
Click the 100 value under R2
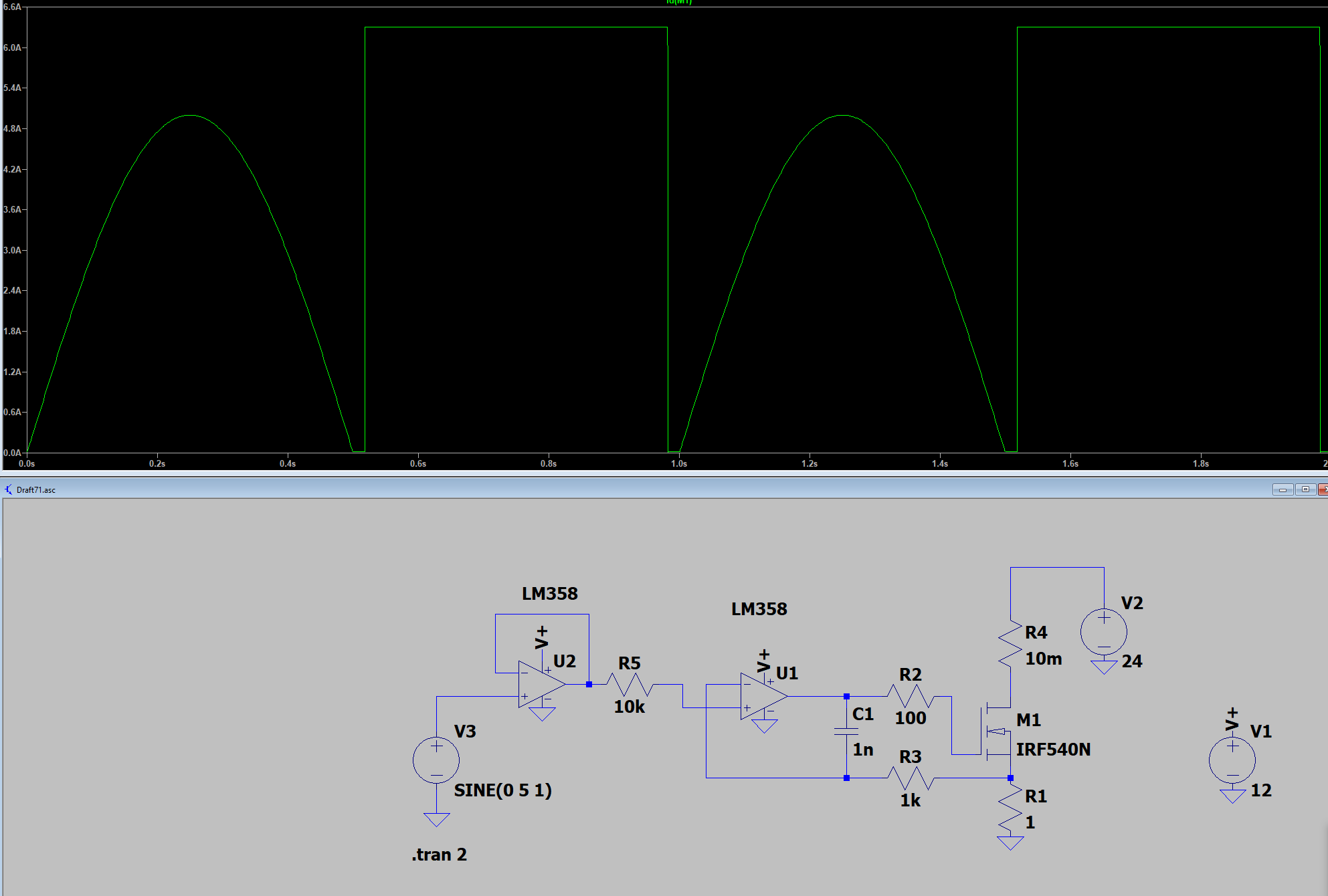(911, 718)
